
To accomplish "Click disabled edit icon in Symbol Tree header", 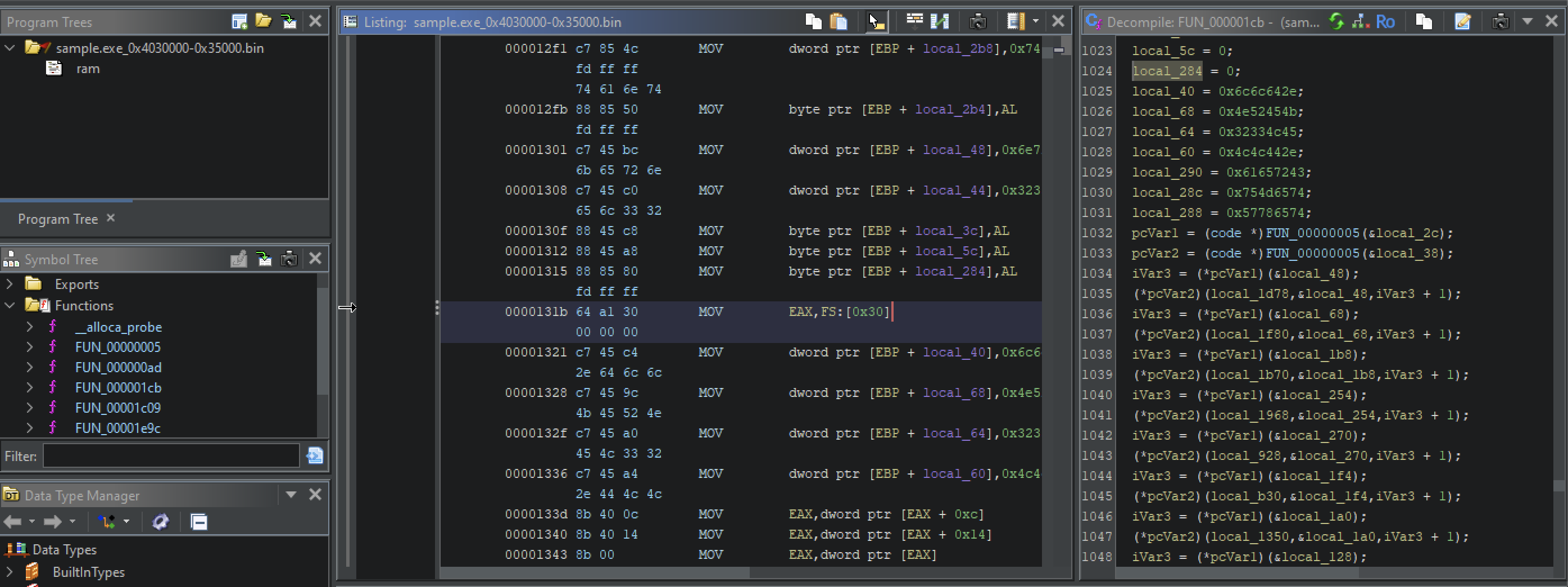I will tap(239, 259).
